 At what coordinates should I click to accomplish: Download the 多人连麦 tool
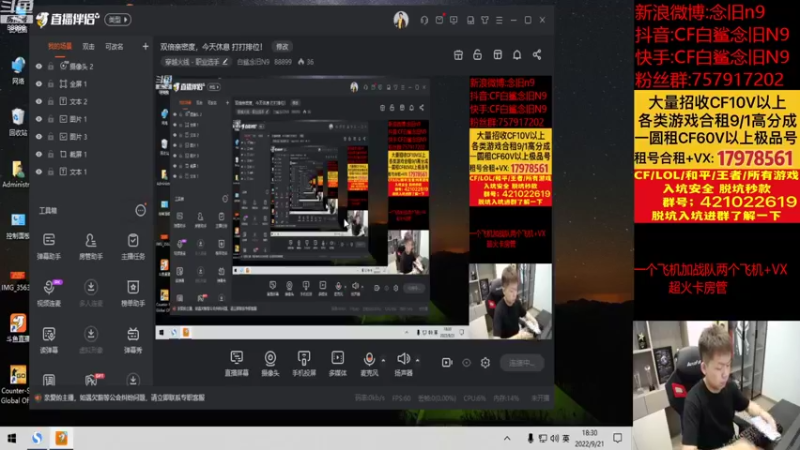point(91,293)
